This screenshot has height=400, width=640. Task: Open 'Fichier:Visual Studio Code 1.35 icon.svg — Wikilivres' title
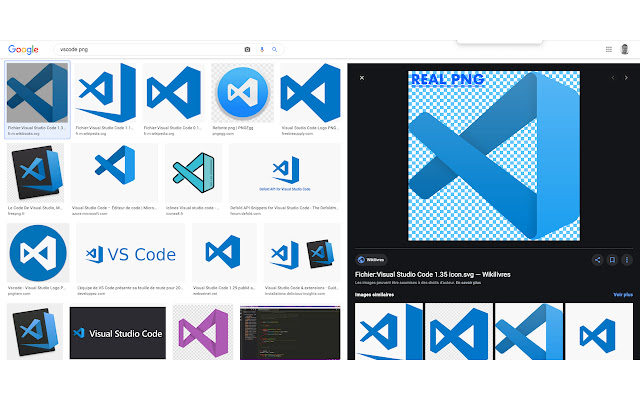coord(433,274)
